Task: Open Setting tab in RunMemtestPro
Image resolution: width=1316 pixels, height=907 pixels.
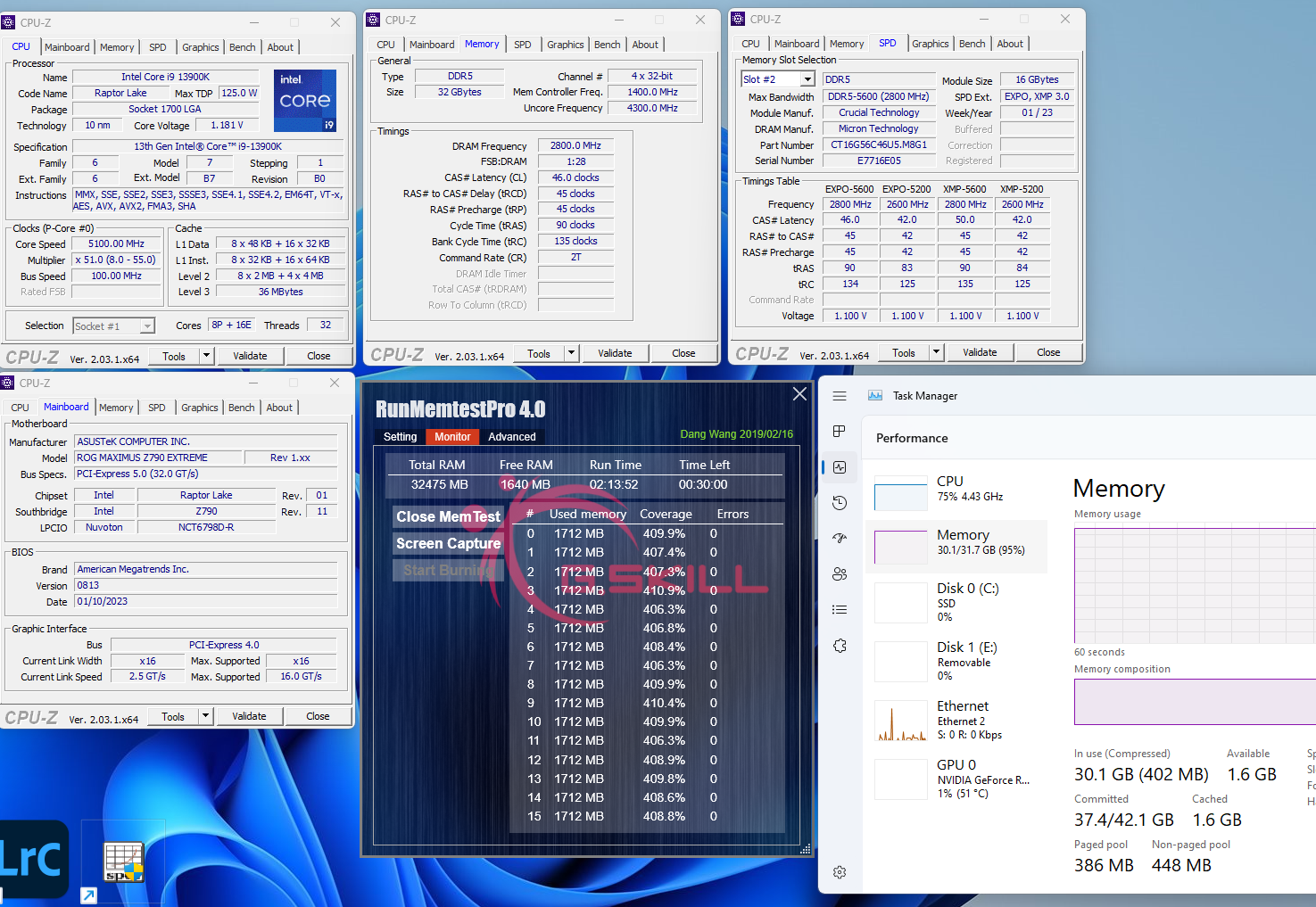Action: point(400,437)
